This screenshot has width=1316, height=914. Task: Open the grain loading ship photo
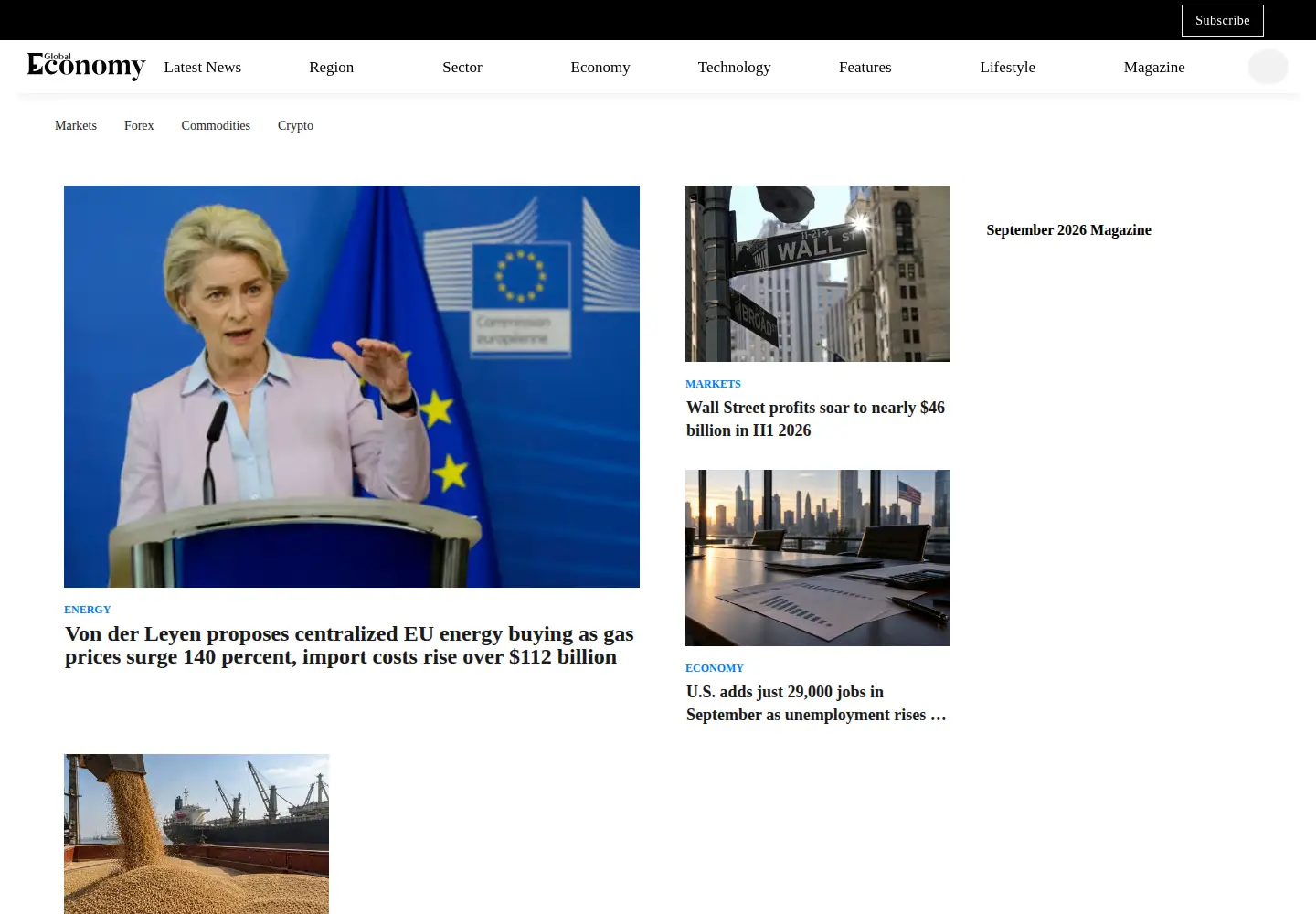196,834
